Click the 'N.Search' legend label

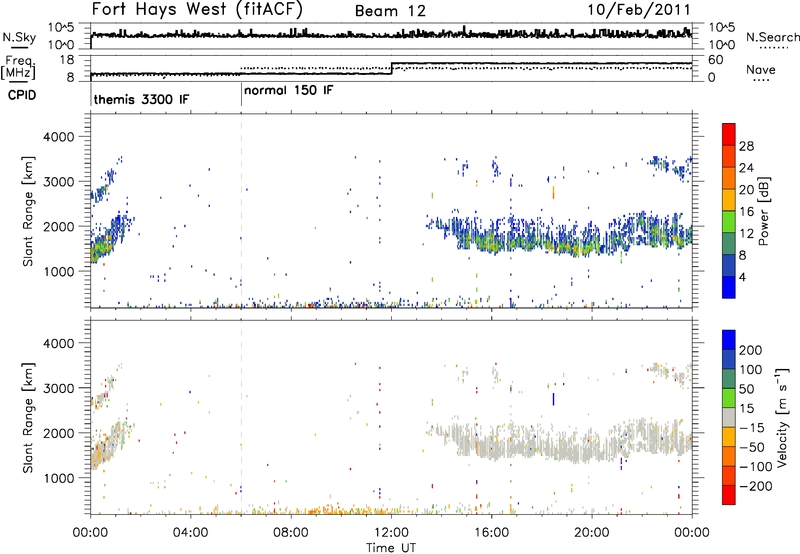(772, 37)
